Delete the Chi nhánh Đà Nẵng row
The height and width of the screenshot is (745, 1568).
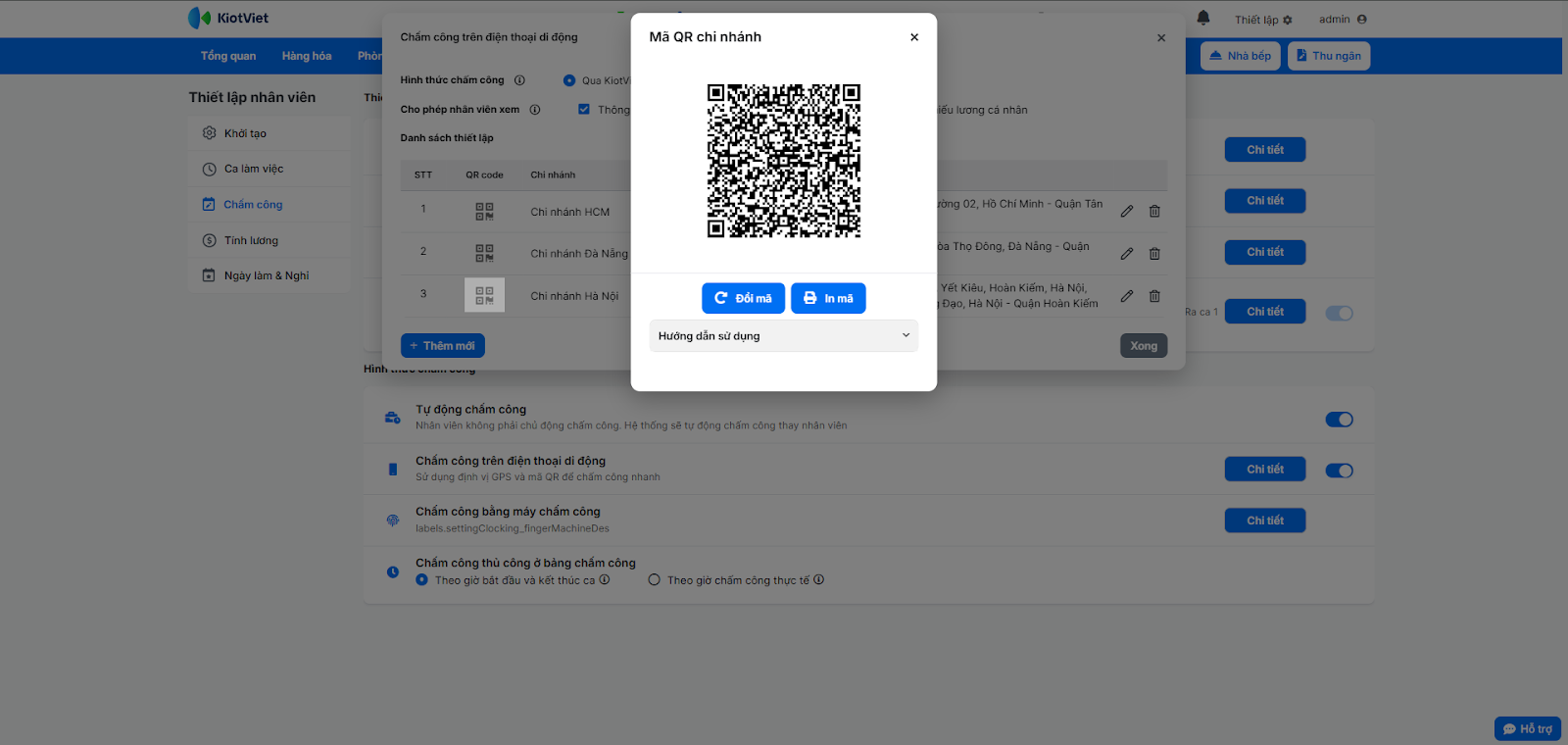(1154, 254)
